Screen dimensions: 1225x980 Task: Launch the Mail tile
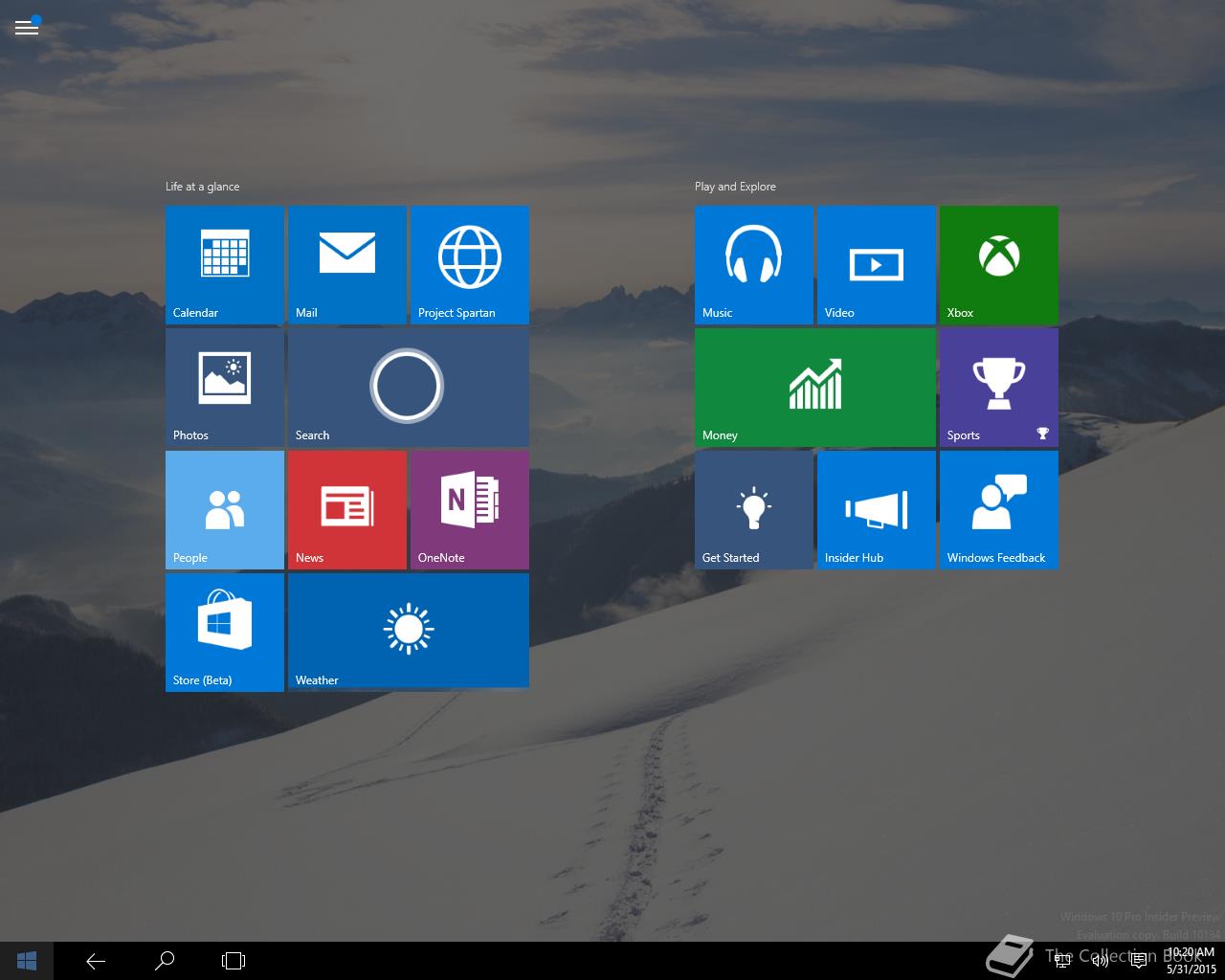click(x=347, y=265)
